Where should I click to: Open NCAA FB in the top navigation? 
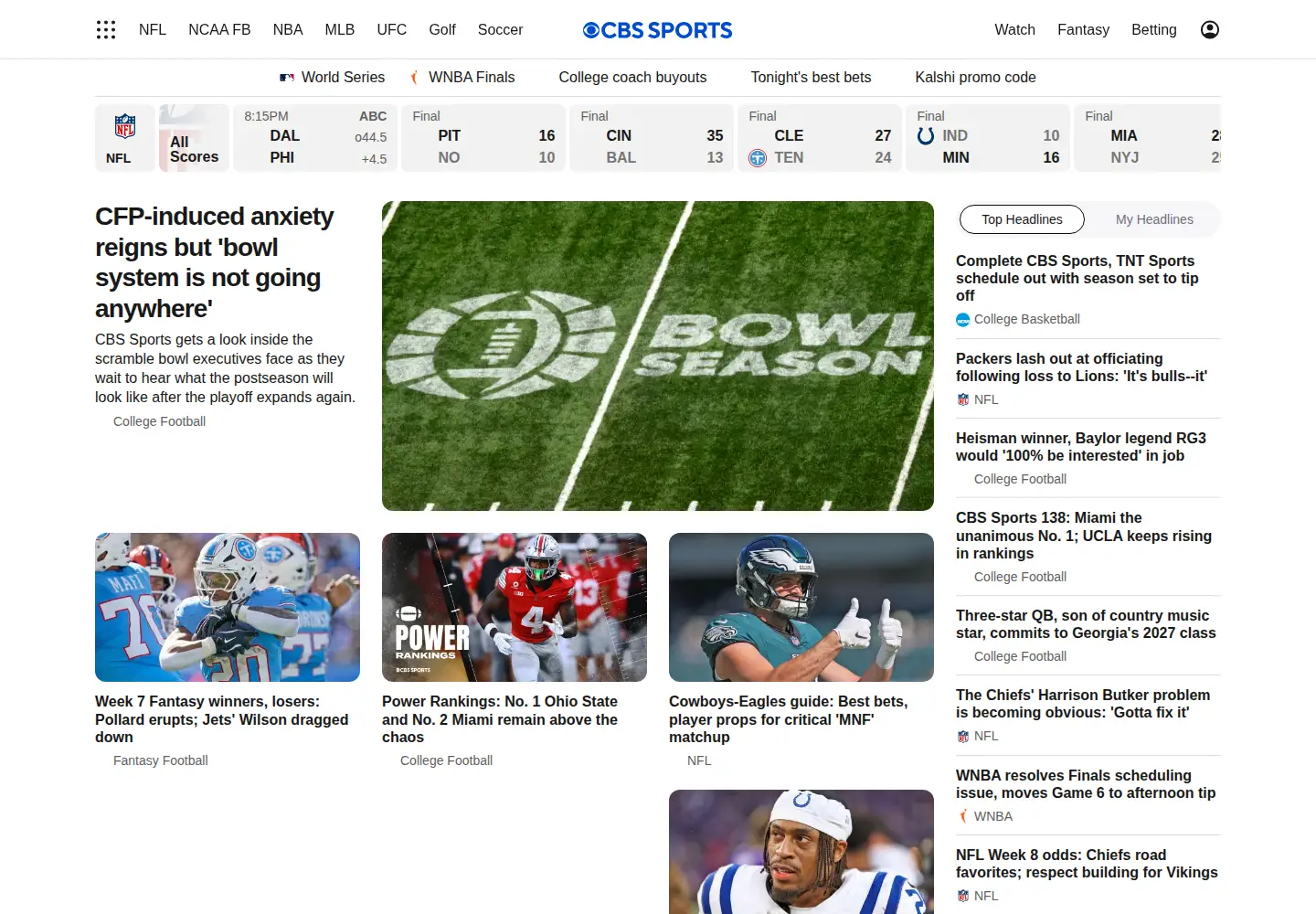point(219,29)
